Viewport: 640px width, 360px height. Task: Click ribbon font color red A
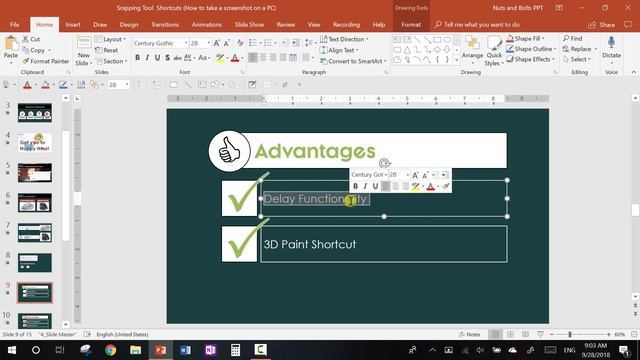[235, 58]
